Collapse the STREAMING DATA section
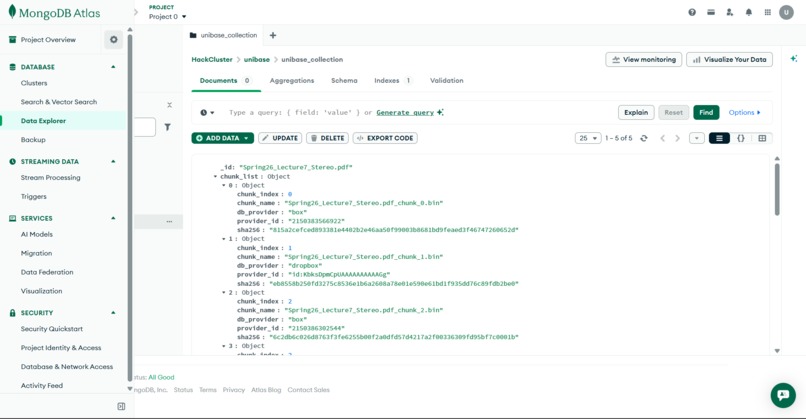Screen dimensions: 806x419 coord(113,161)
